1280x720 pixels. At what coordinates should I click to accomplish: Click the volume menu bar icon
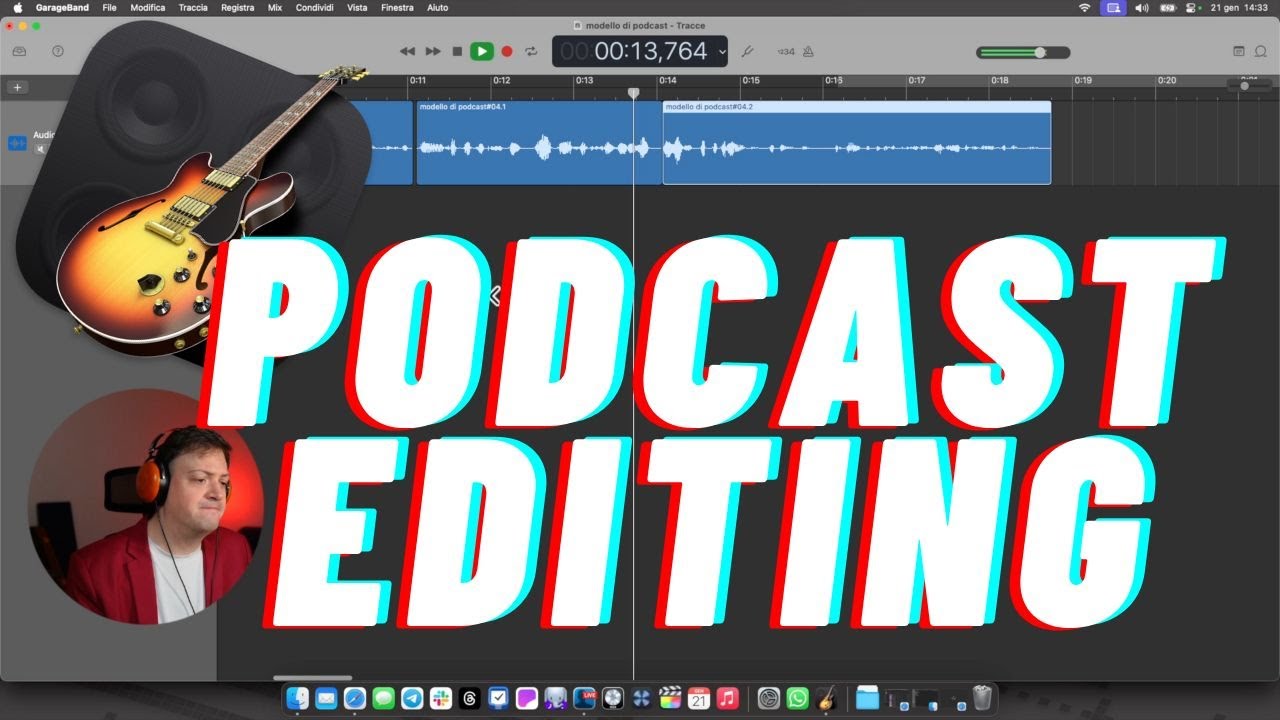point(1142,7)
